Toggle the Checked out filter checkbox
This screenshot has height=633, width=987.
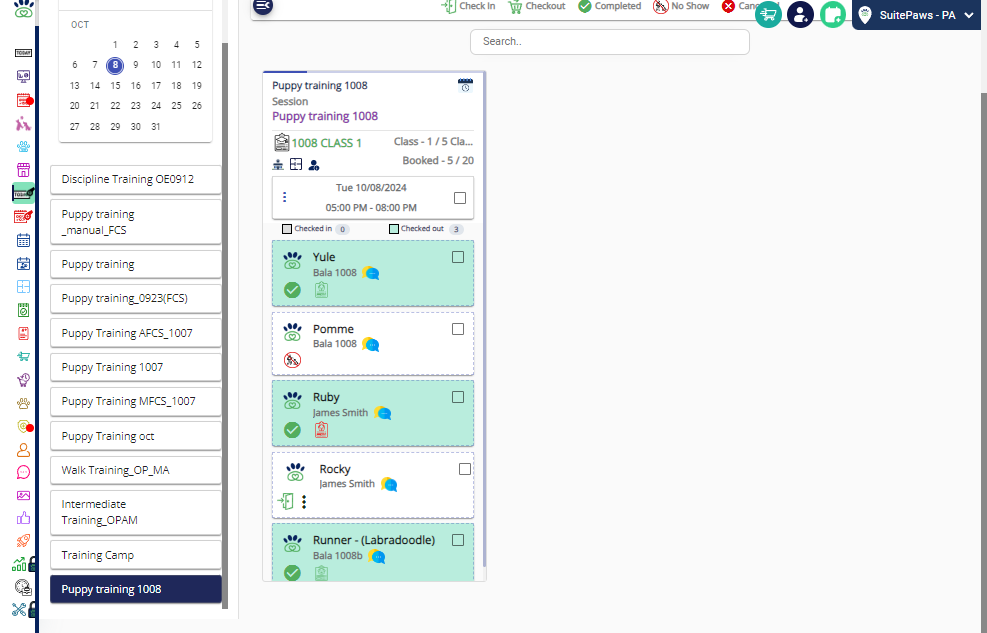394,229
